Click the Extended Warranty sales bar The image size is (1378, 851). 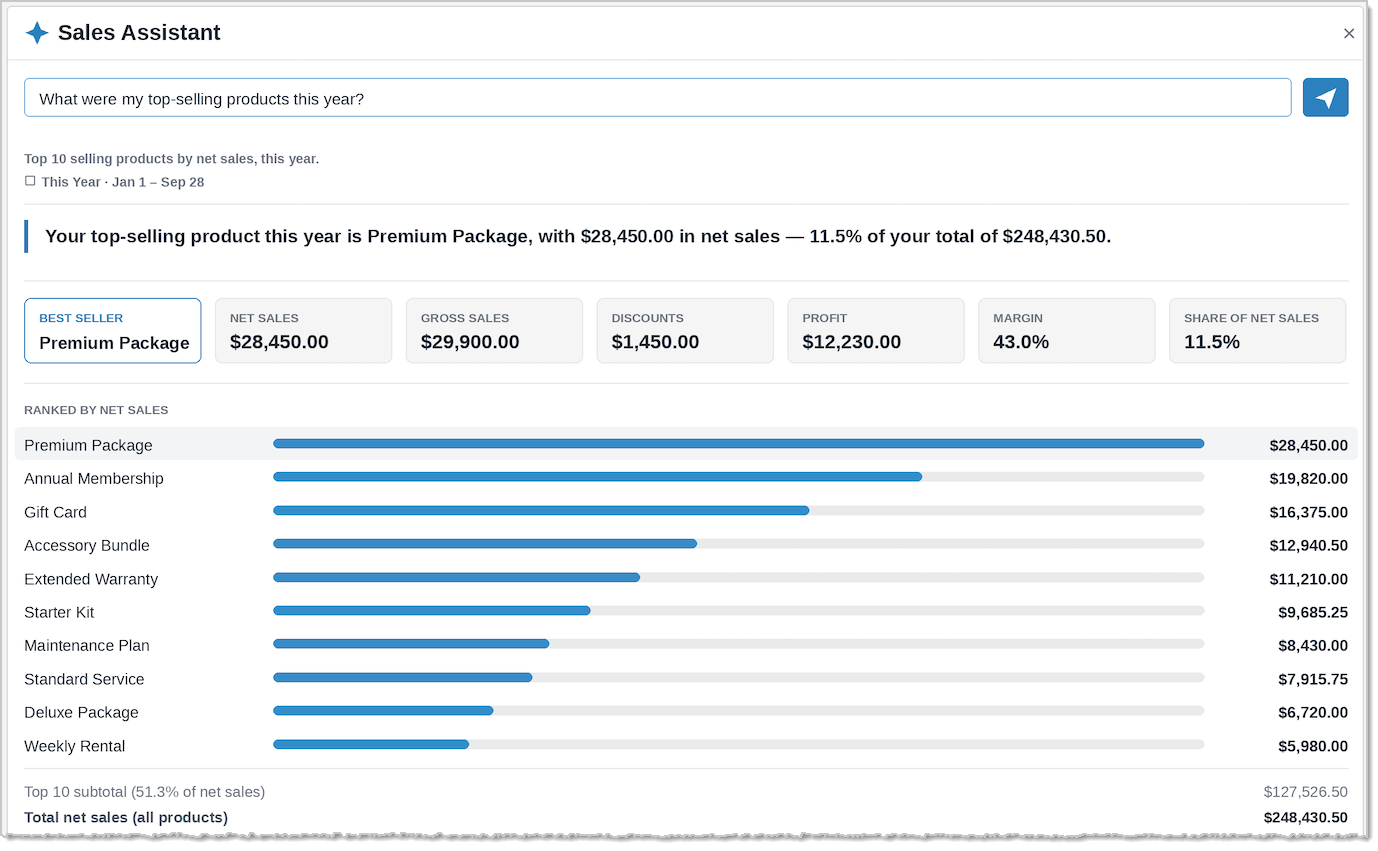(x=456, y=577)
